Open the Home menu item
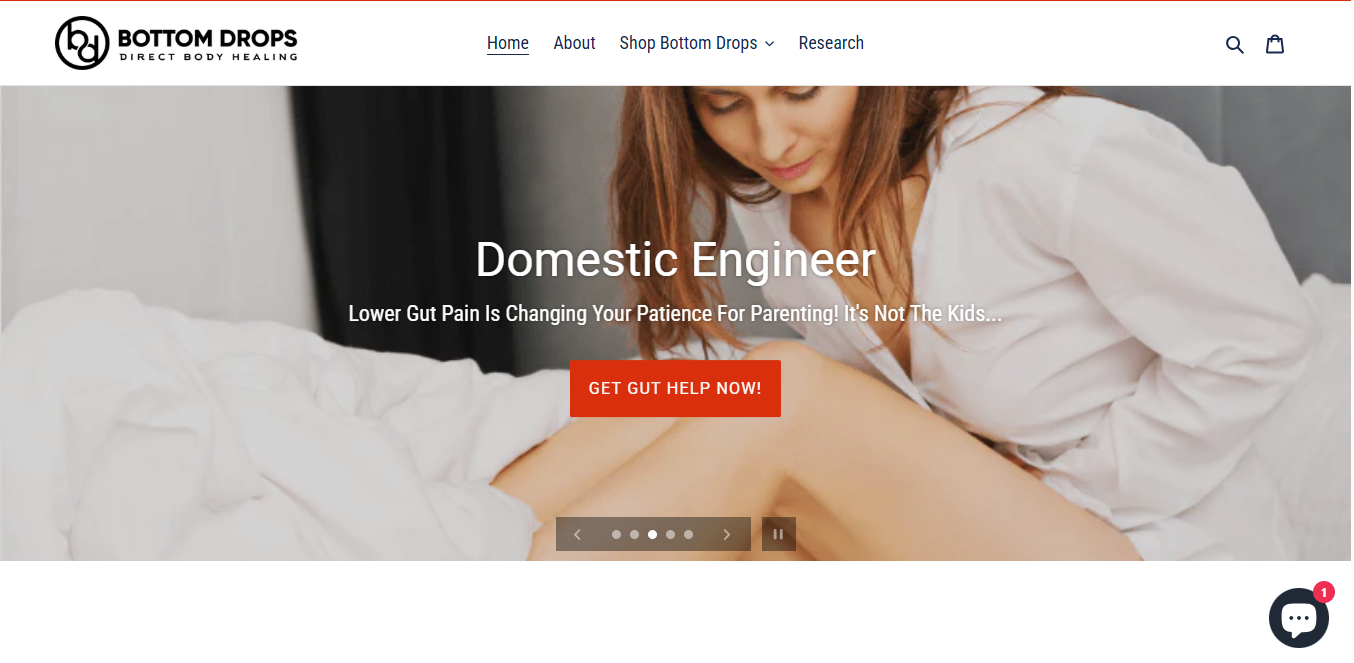The width and height of the screenshot is (1354, 663). 508,43
